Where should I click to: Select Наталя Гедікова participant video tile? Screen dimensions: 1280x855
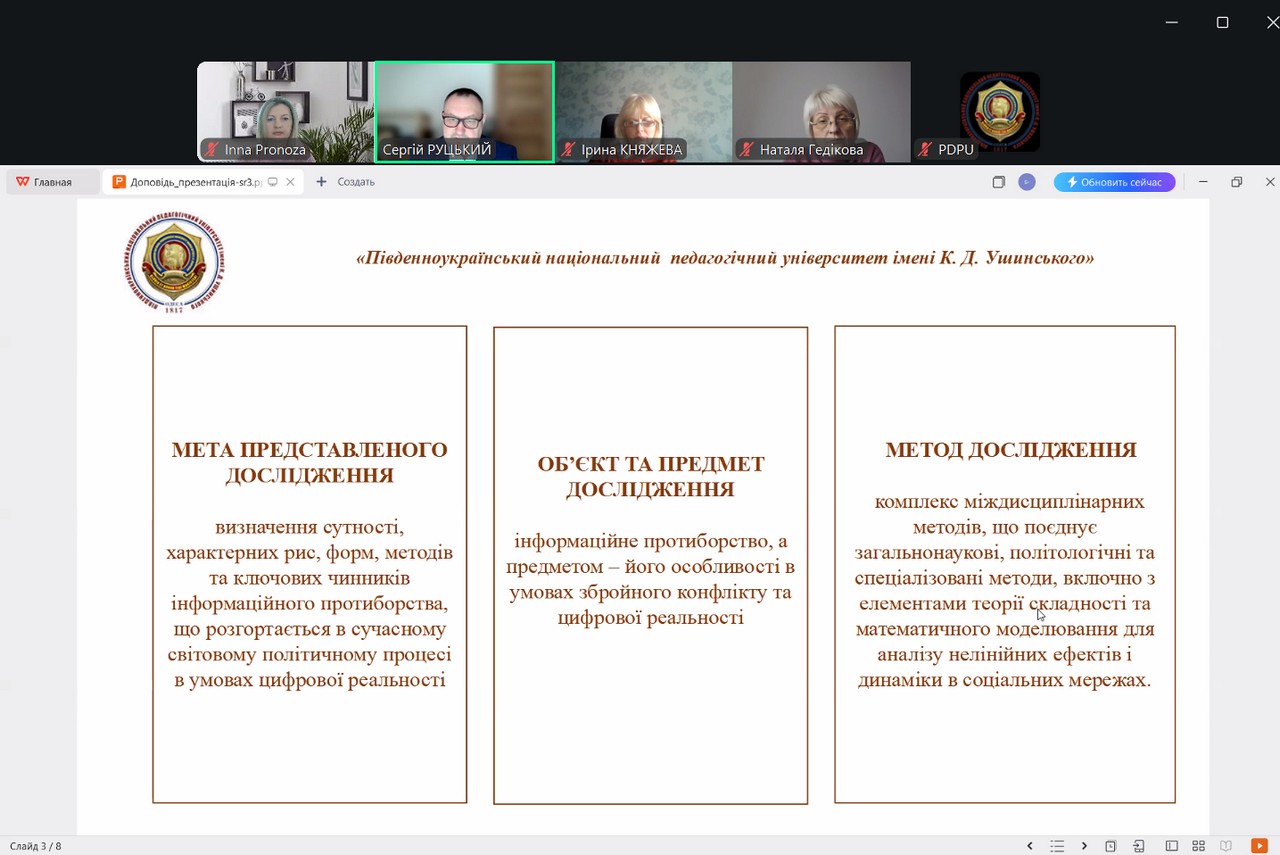(x=821, y=111)
